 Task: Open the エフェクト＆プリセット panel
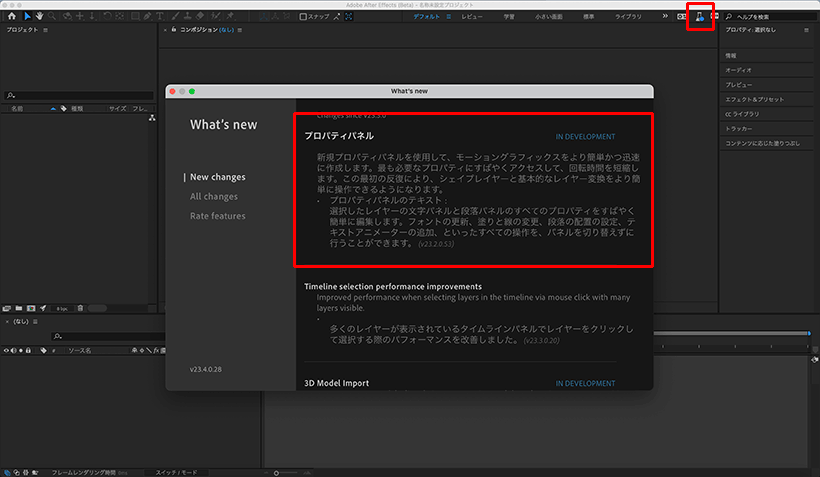[x=754, y=99]
